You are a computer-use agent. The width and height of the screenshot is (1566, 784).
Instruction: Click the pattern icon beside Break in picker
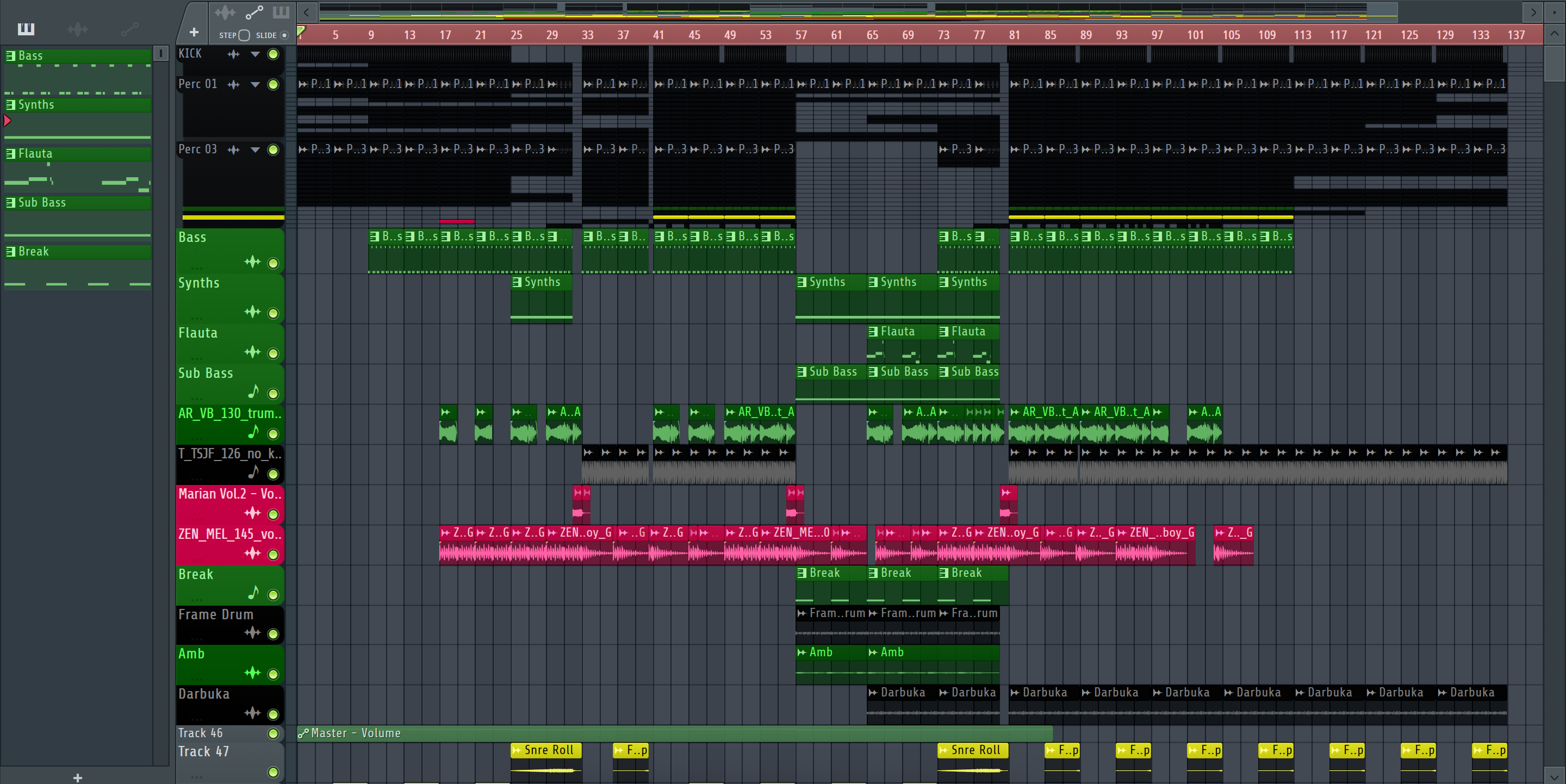click(10, 252)
